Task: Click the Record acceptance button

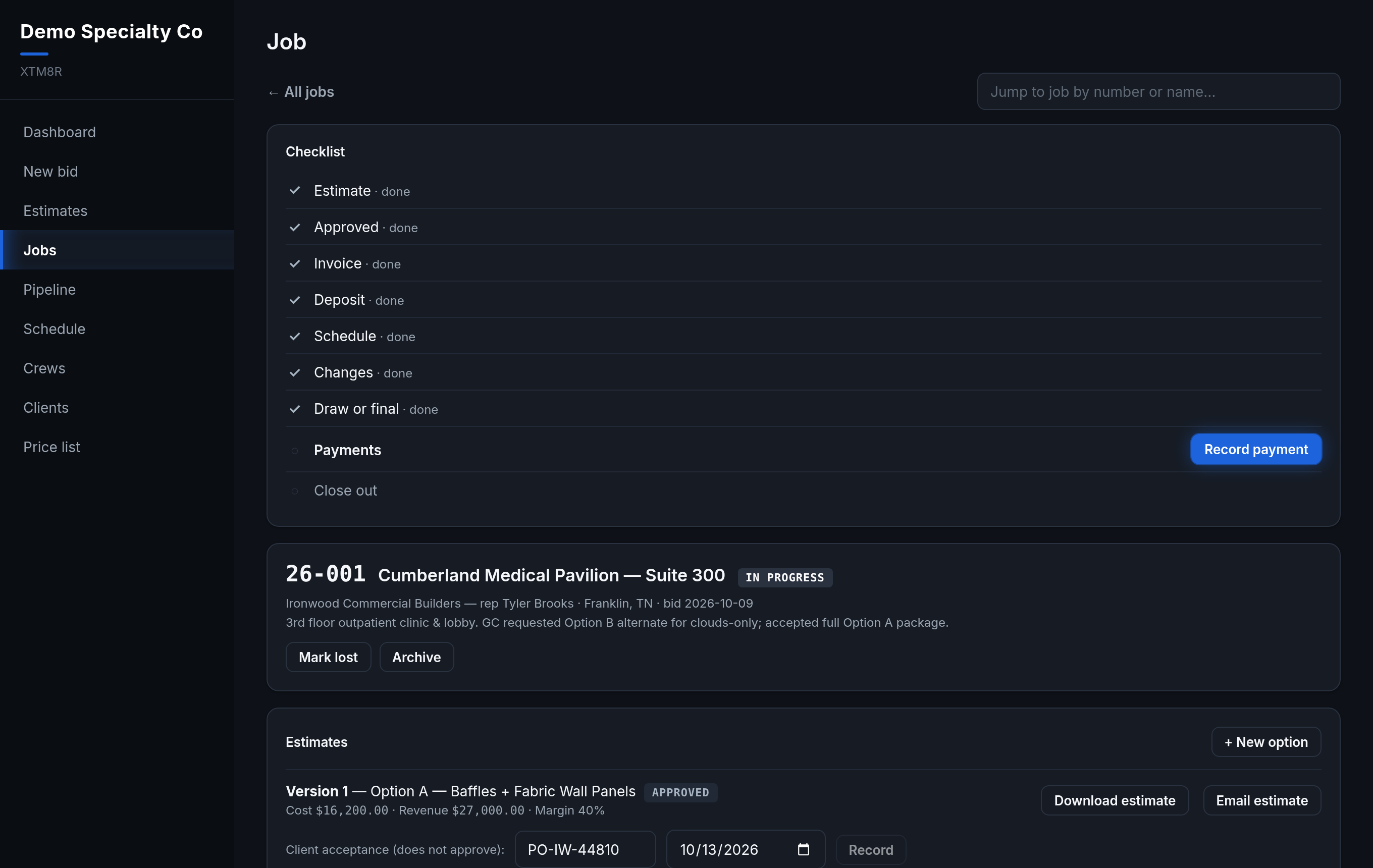Action: pos(871,850)
